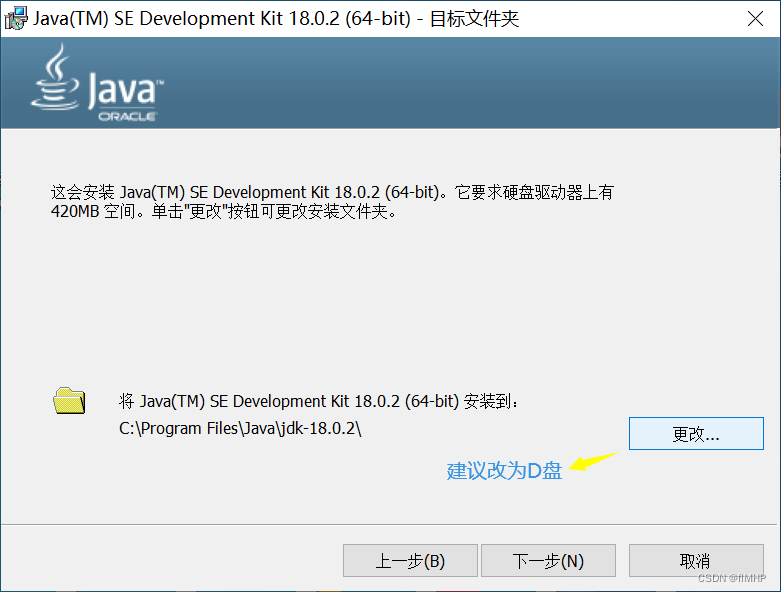Close the JDK installer window
781x592 pixels.
coord(756,18)
